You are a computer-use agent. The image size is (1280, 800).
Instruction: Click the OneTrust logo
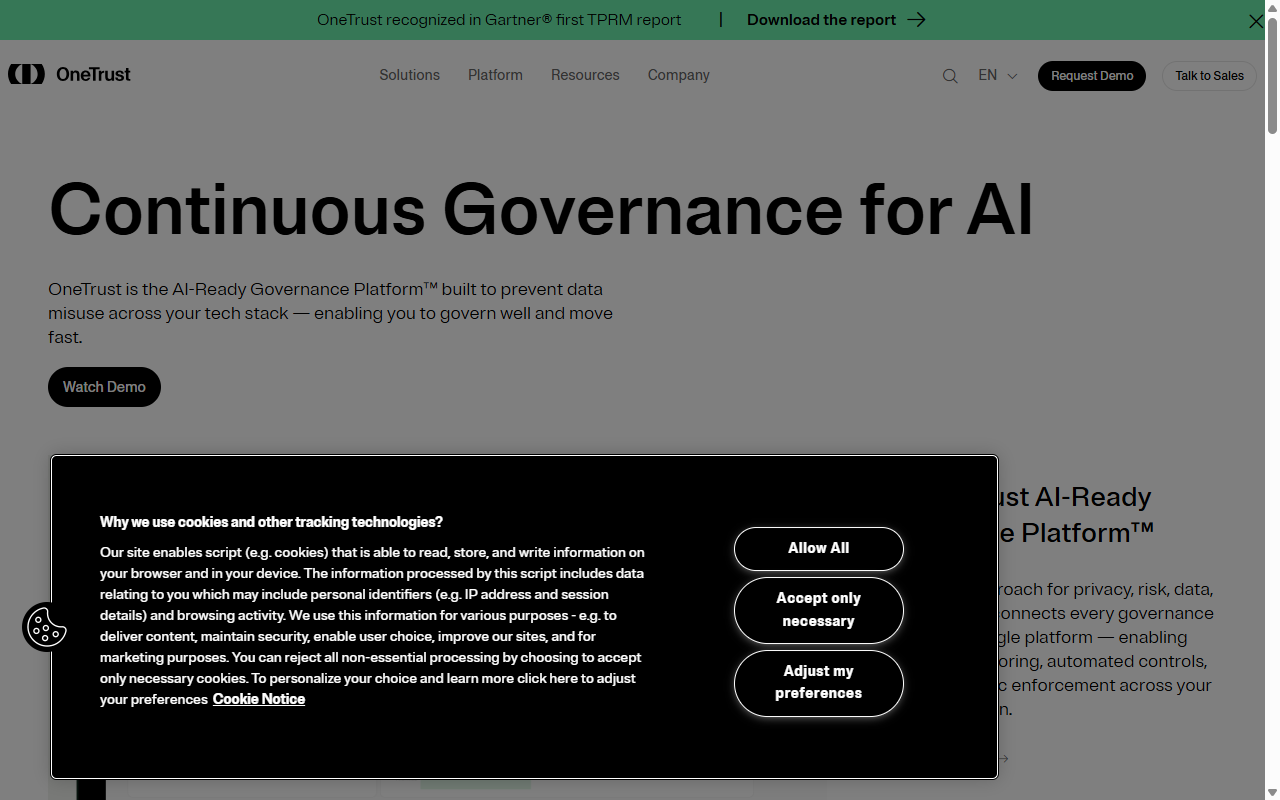69,74
